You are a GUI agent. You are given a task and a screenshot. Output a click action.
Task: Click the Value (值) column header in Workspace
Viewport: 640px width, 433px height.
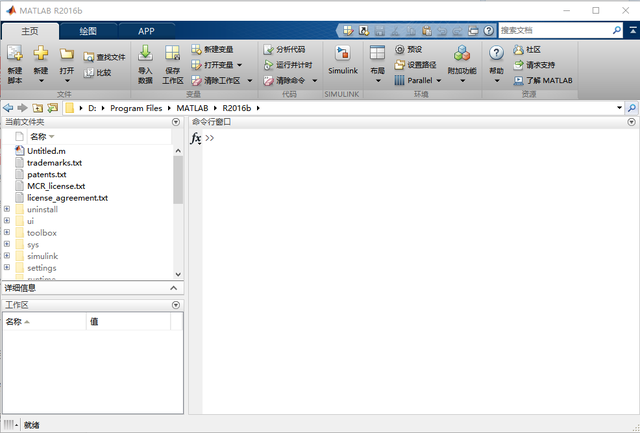pyautogui.click(x=128, y=322)
